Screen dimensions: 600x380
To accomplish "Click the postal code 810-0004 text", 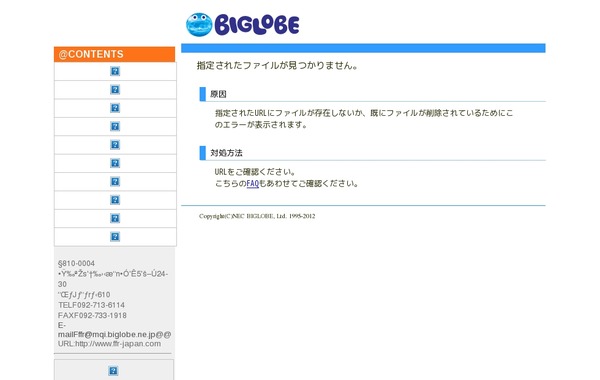I will click(76, 263).
